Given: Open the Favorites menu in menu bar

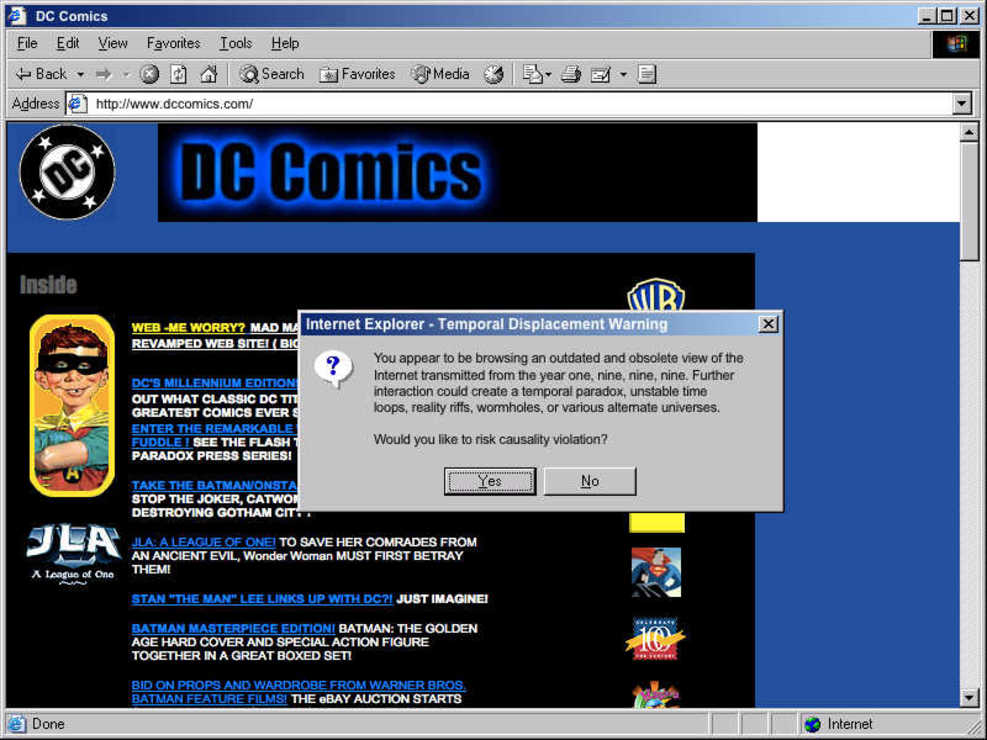Looking at the screenshot, I should pos(173,43).
